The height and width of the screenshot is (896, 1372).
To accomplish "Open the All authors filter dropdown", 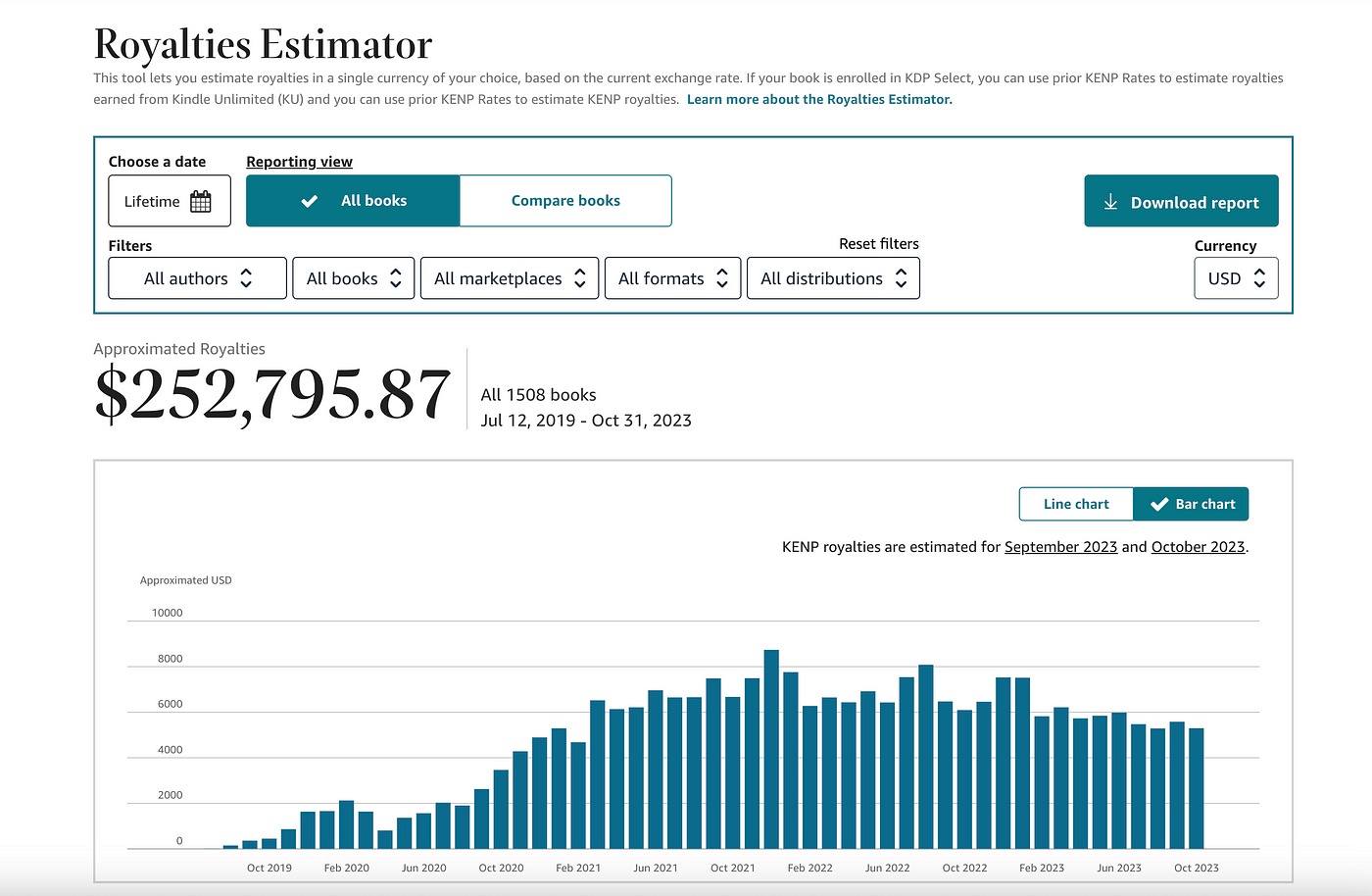I will click(x=197, y=278).
